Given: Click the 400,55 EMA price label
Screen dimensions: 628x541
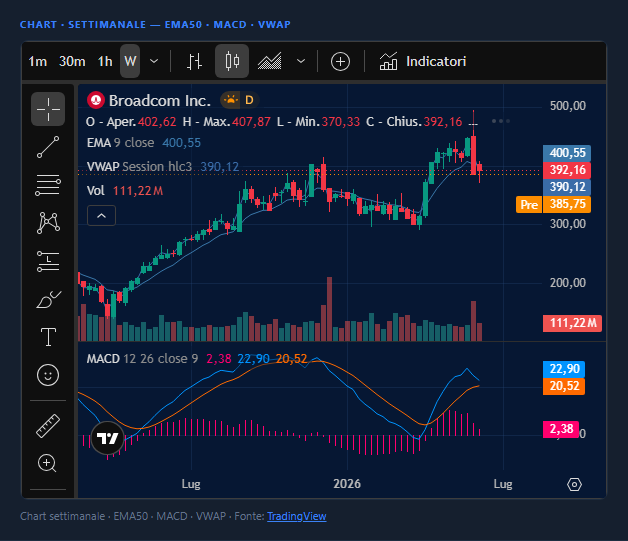Looking at the screenshot, I should [x=567, y=153].
